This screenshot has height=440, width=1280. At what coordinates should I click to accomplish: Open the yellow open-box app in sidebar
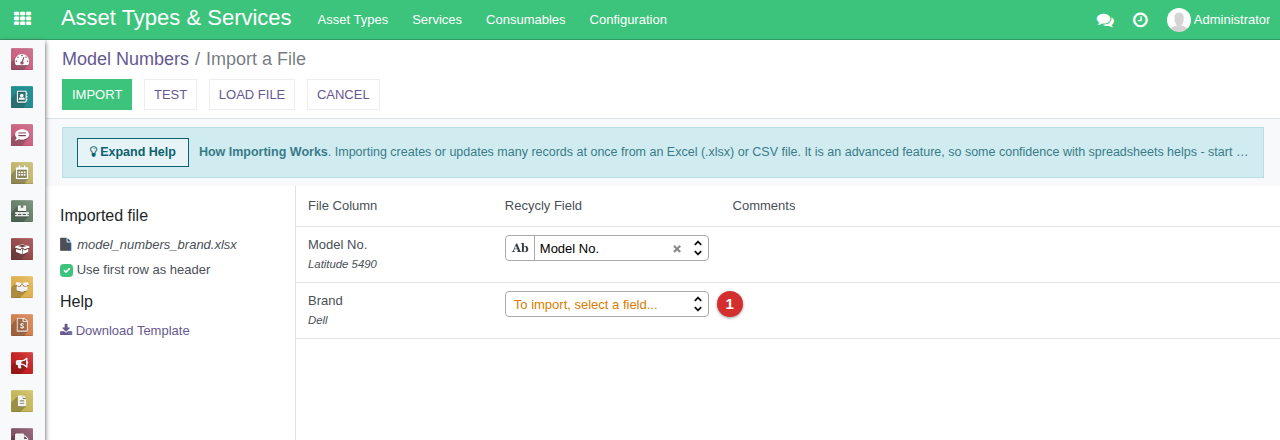(x=22, y=287)
